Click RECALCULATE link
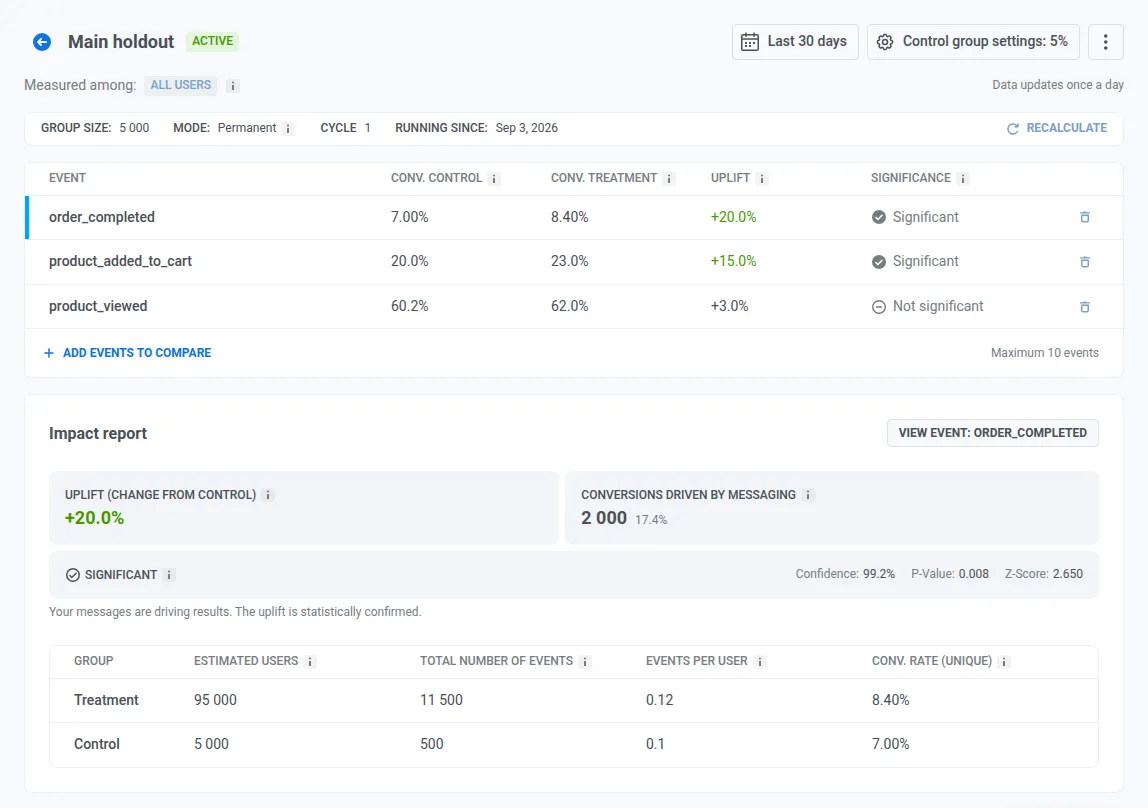 pyautogui.click(x=1057, y=128)
